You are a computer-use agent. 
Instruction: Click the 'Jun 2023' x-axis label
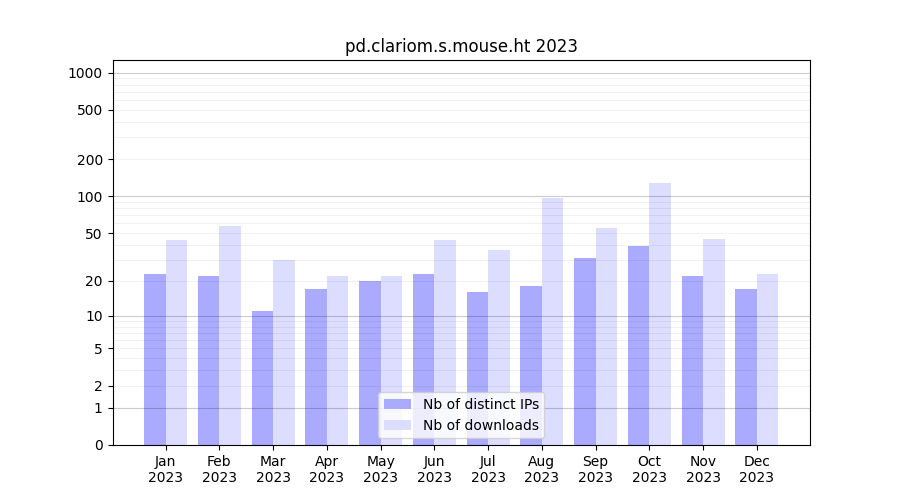pyautogui.click(x=434, y=469)
